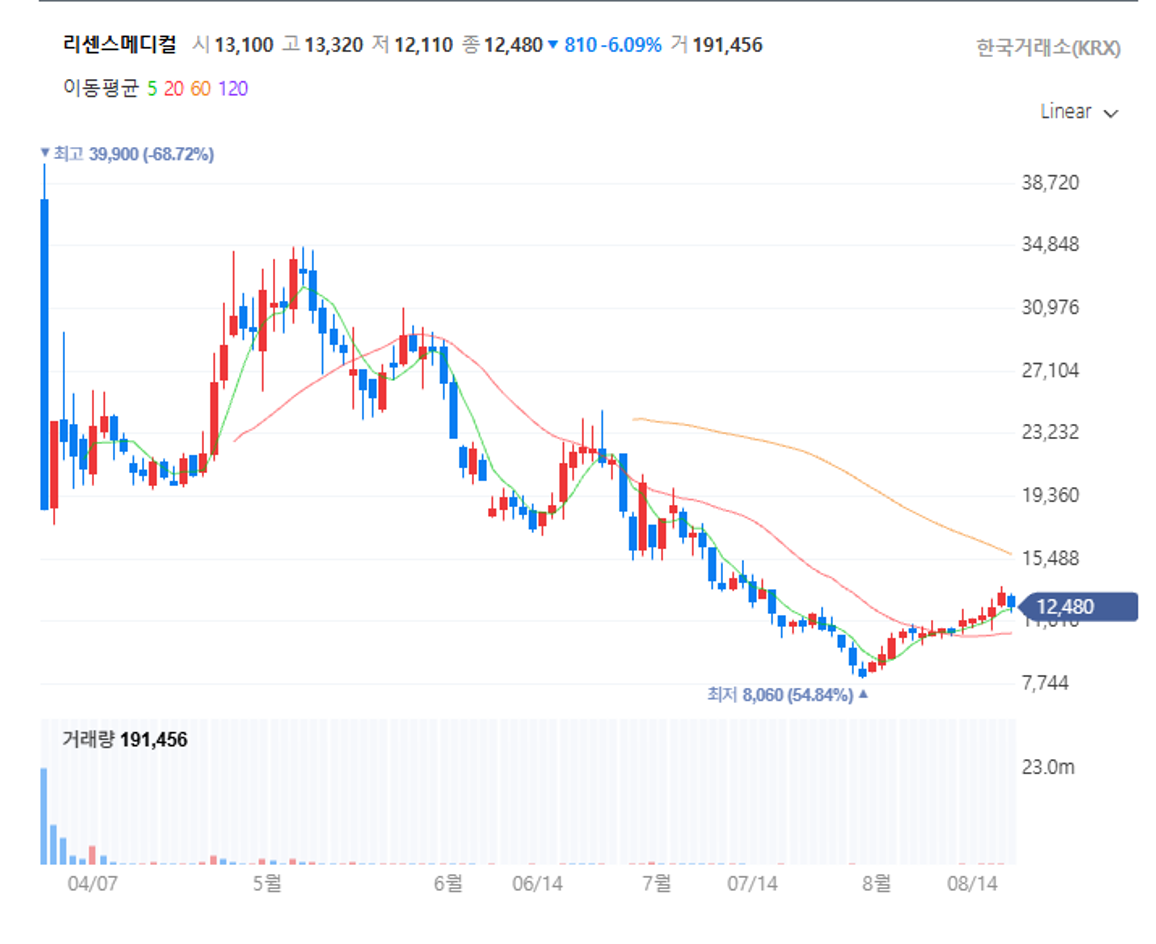Click the 04/07 date axis label

pyautogui.click(x=92, y=884)
